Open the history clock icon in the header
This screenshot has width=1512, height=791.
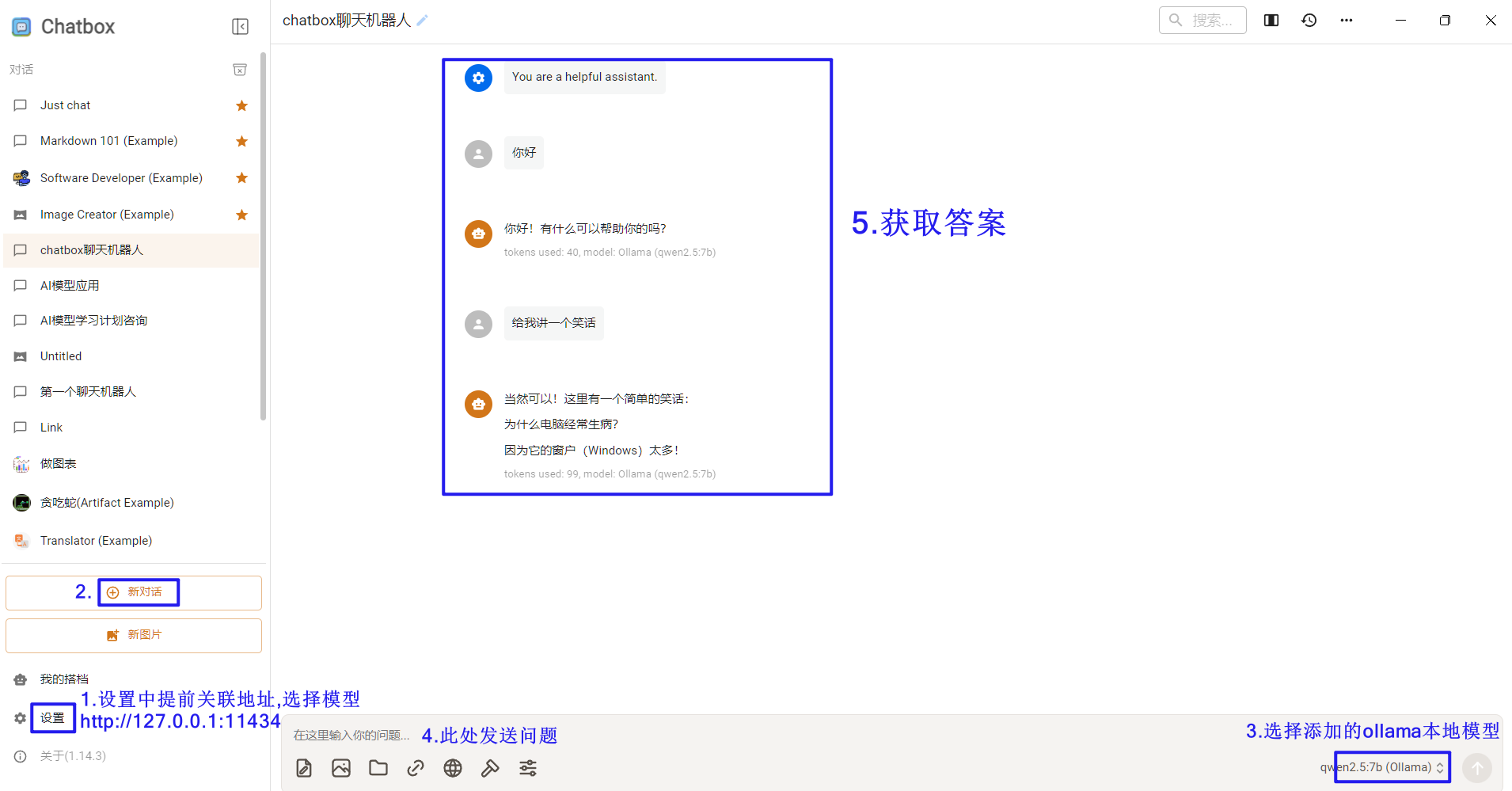[x=1309, y=21]
